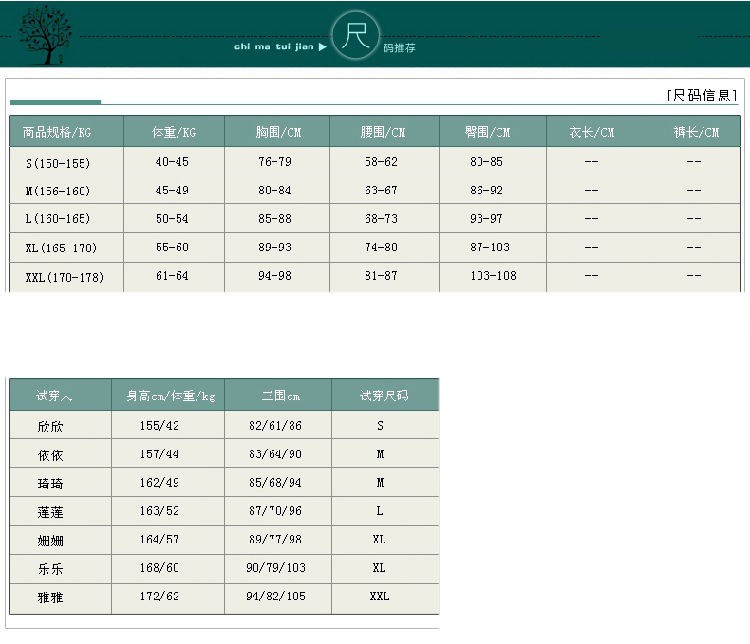
Task: Click the tree logo in the banner
Action: tap(42, 37)
